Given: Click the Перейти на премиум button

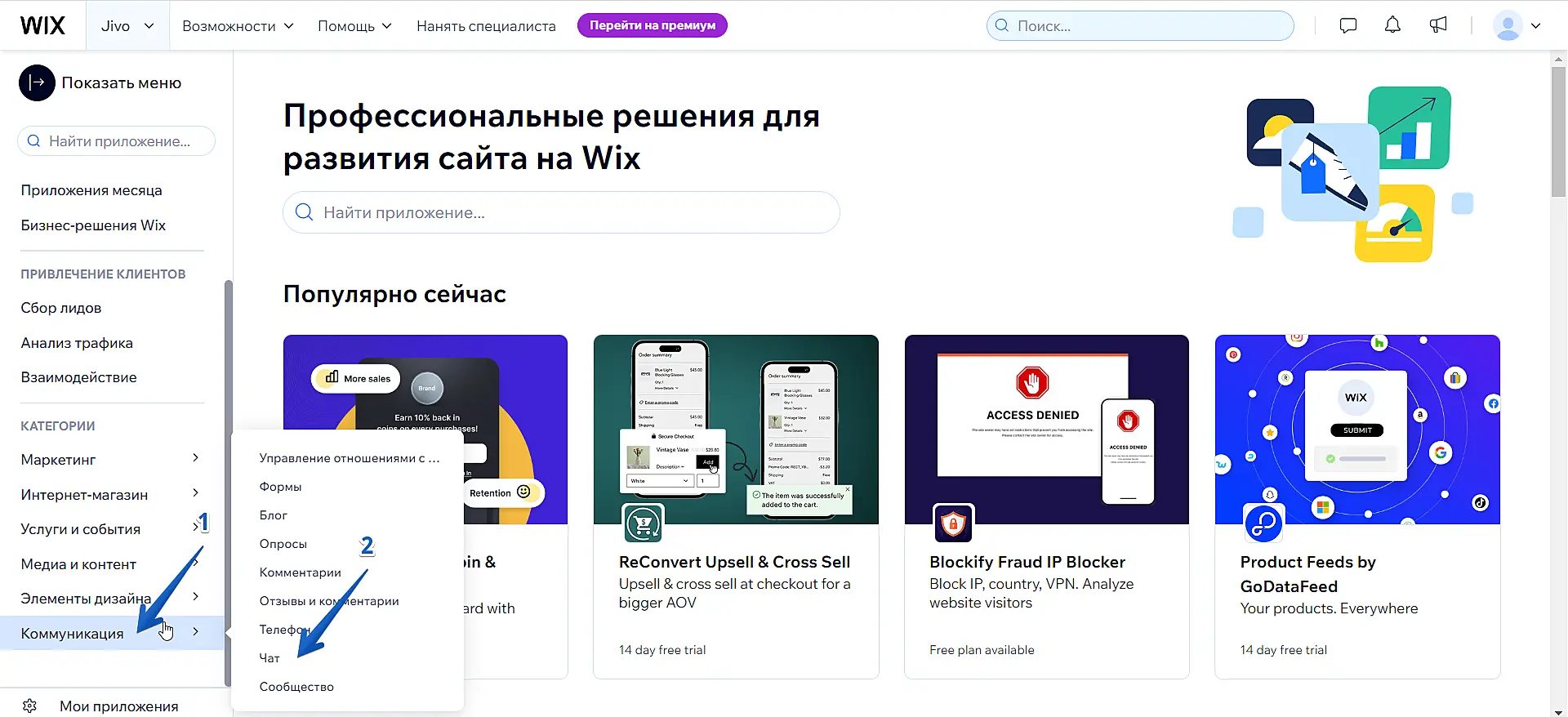Looking at the screenshot, I should (x=653, y=25).
